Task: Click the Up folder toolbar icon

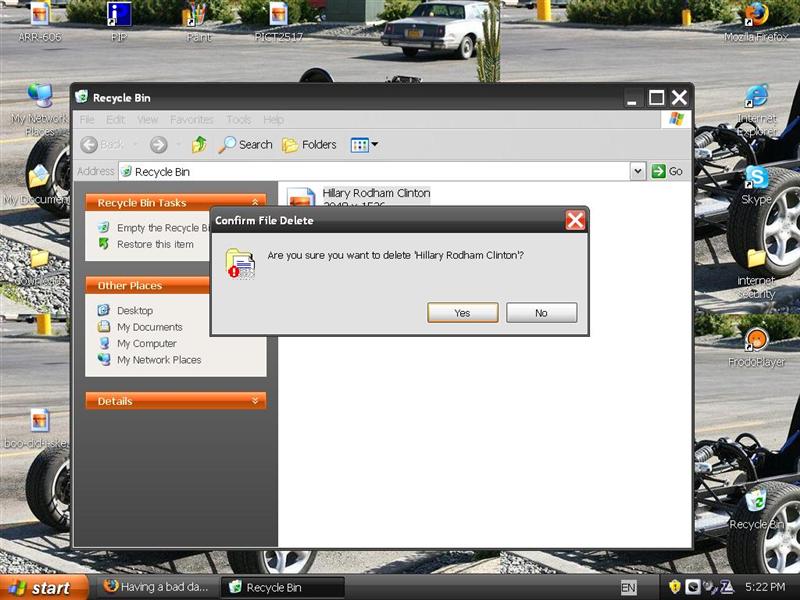Action: [x=199, y=145]
